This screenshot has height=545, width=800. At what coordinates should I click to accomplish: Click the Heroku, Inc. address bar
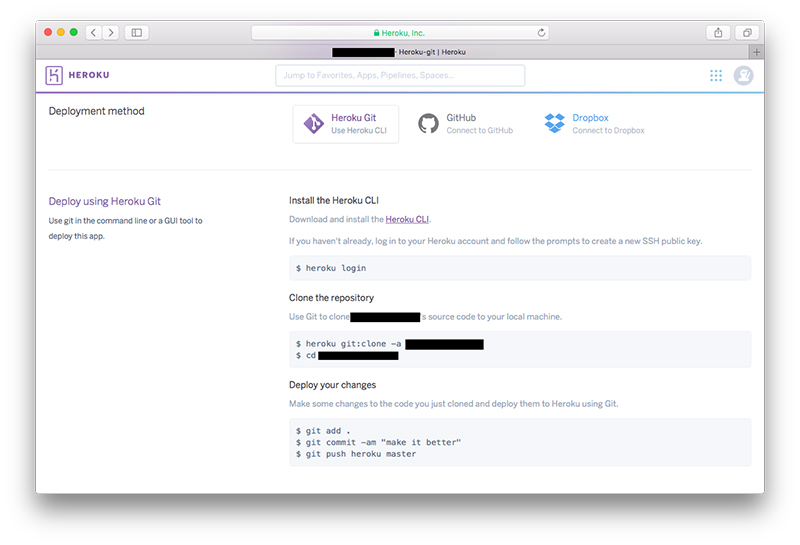click(x=400, y=33)
